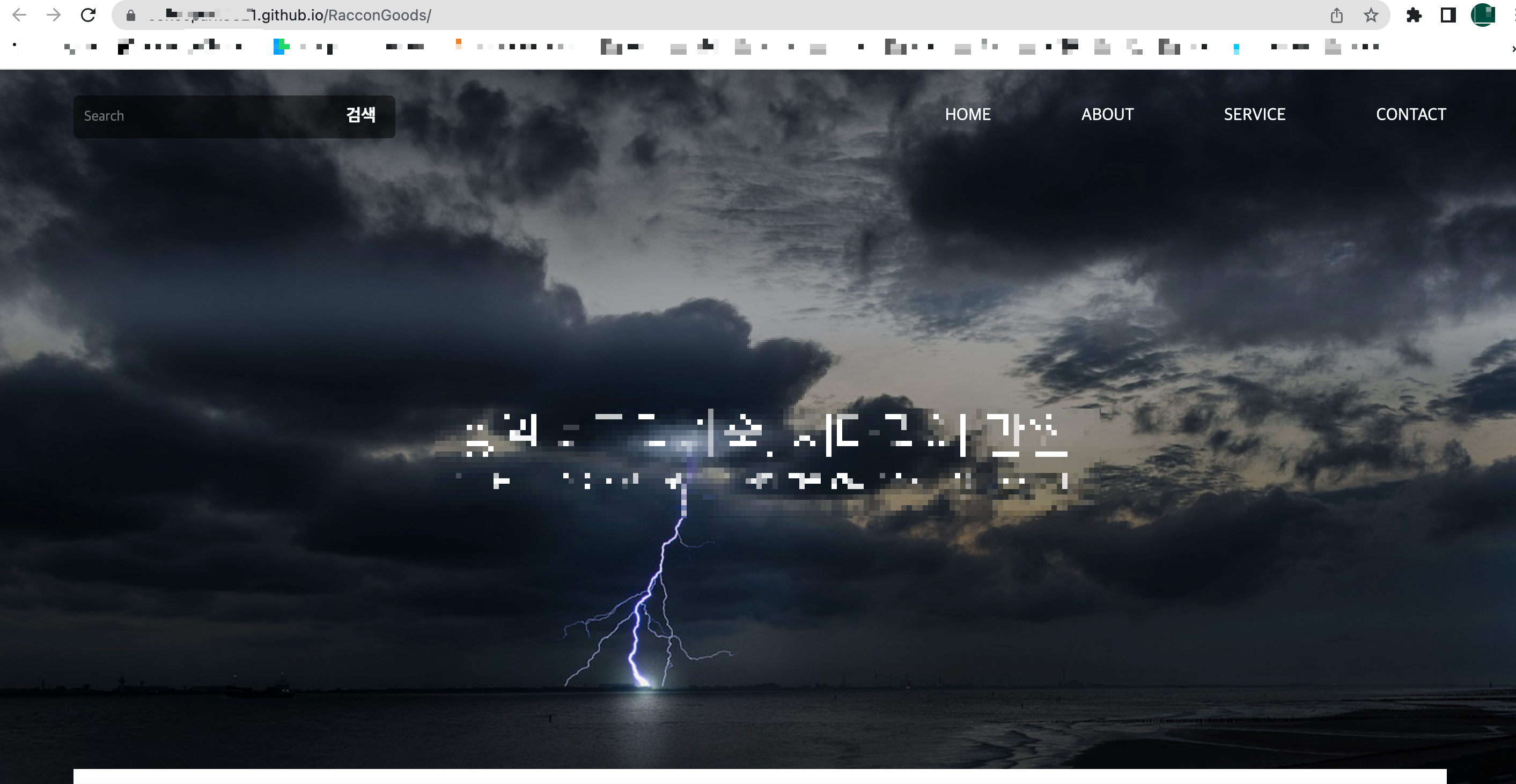The height and width of the screenshot is (784, 1516).
Task: Reload the current page
Action: point(89,14)
